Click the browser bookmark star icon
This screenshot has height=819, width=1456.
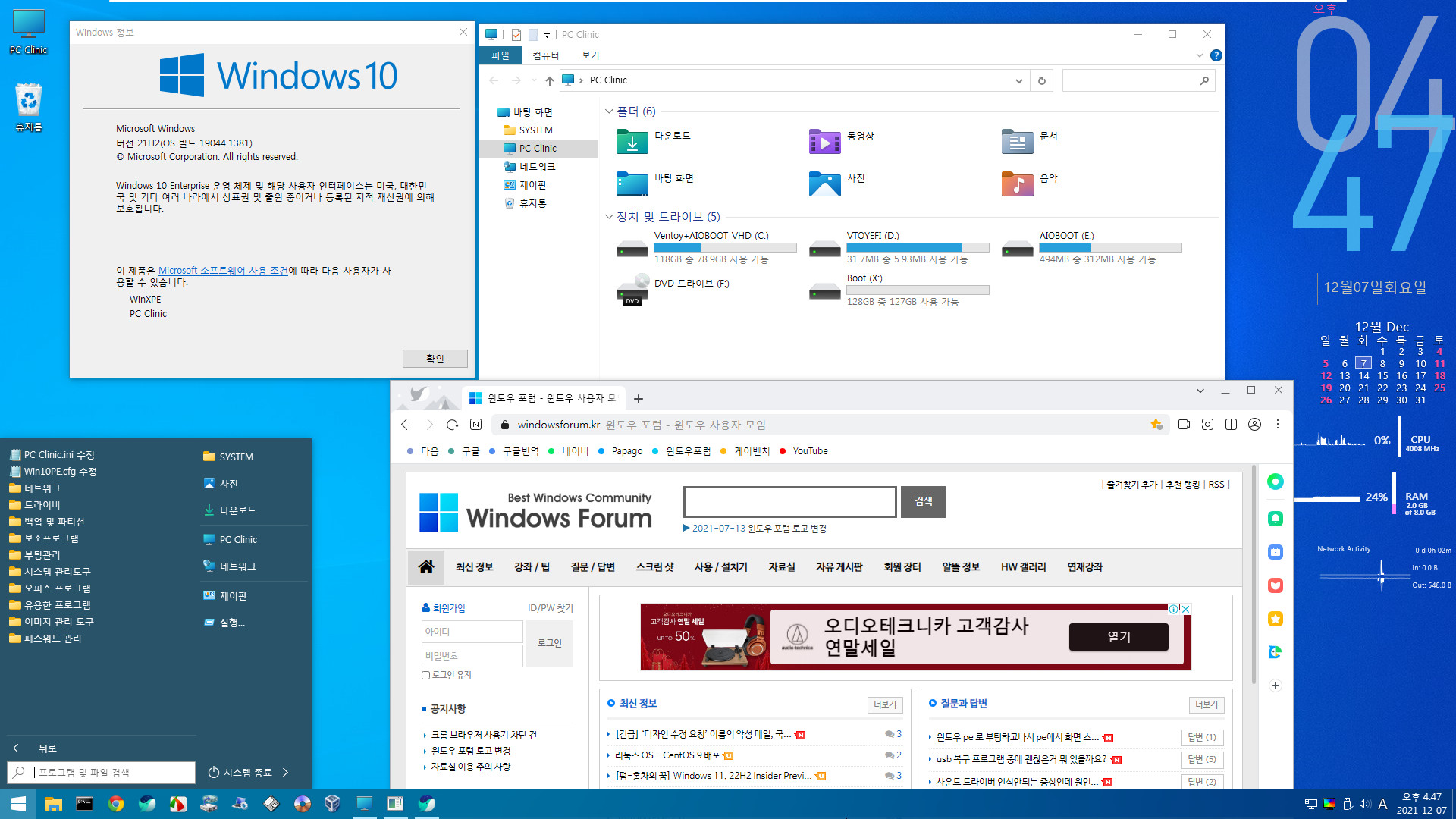1156,425
